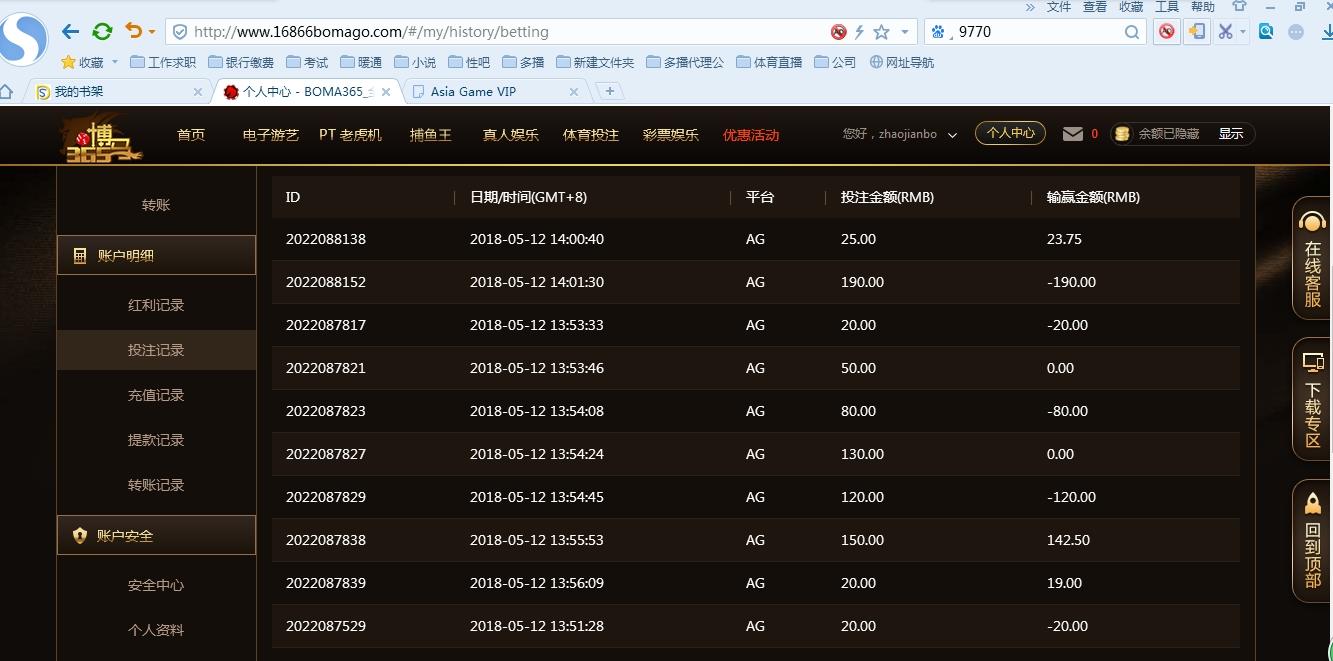Click the red ad-block toolbar icon
Screen dimensions: 1333x661
[x=1166, y=32]
